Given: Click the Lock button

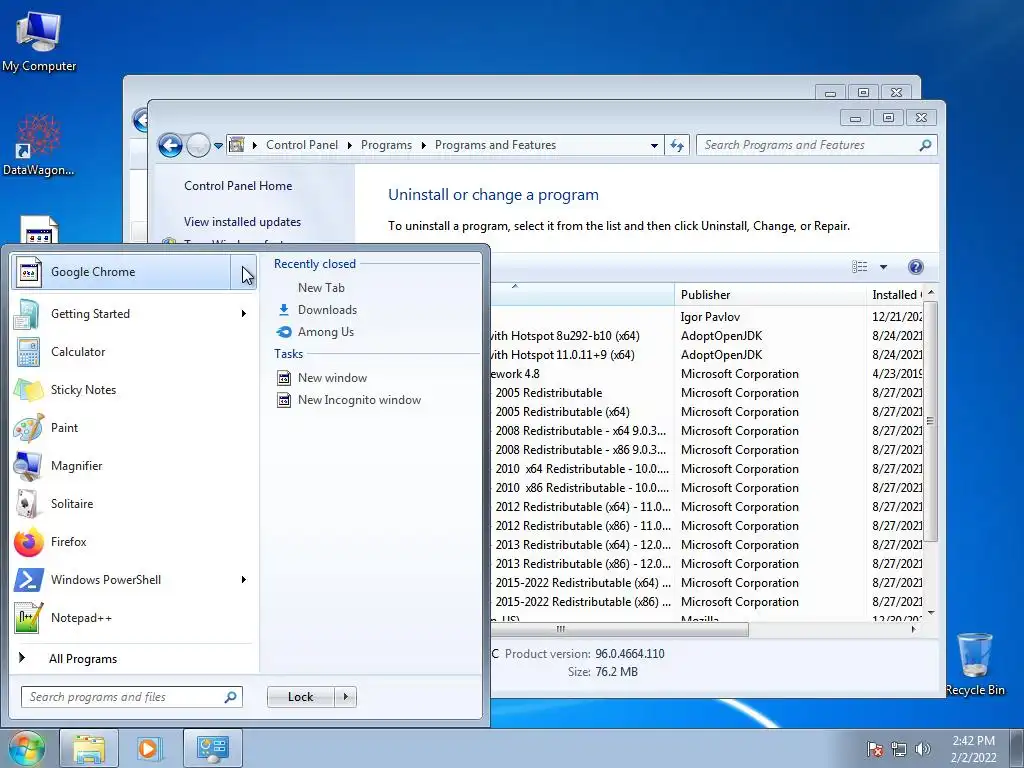Looking at the screenshot, I should point(300,697).
